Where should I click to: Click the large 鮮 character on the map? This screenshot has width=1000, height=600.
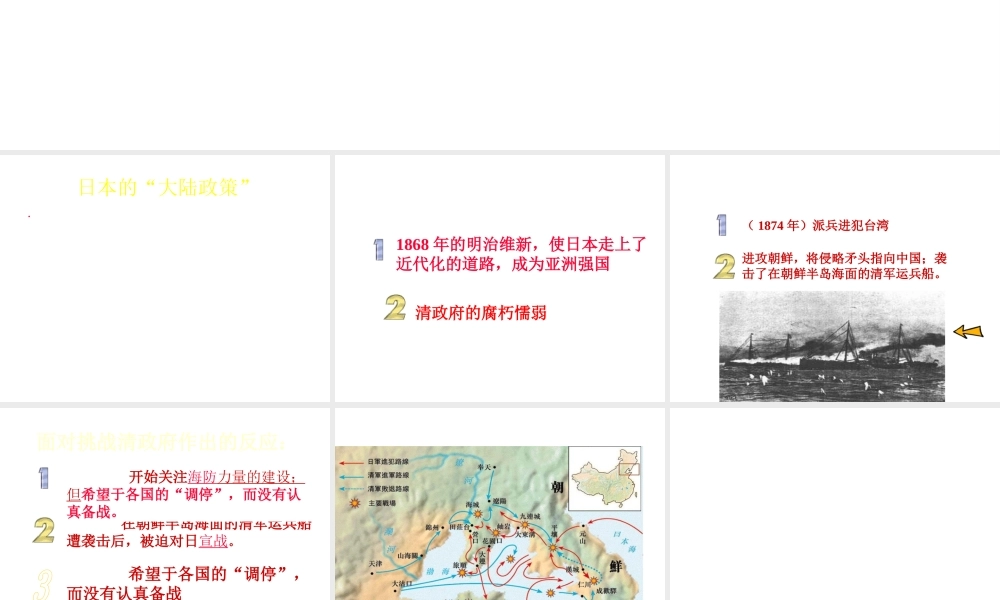coord(615,566)
